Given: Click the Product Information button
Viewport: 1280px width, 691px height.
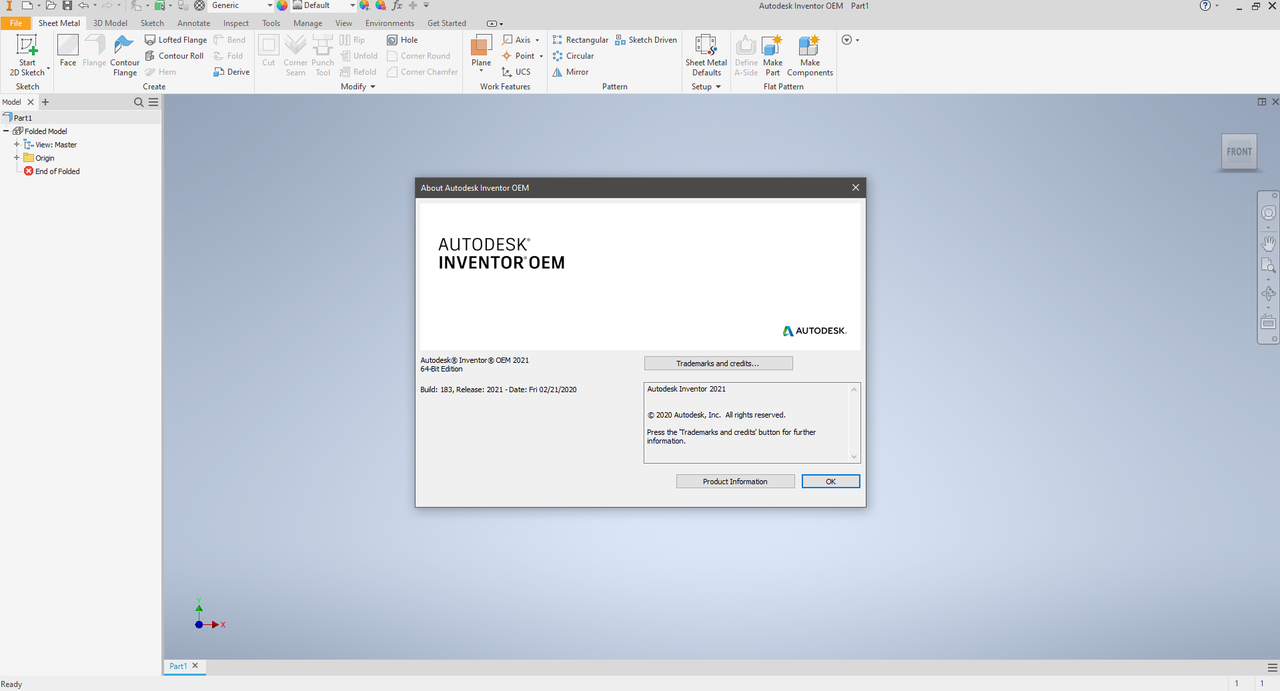Looking at the screenshot, I should point(735,481).
